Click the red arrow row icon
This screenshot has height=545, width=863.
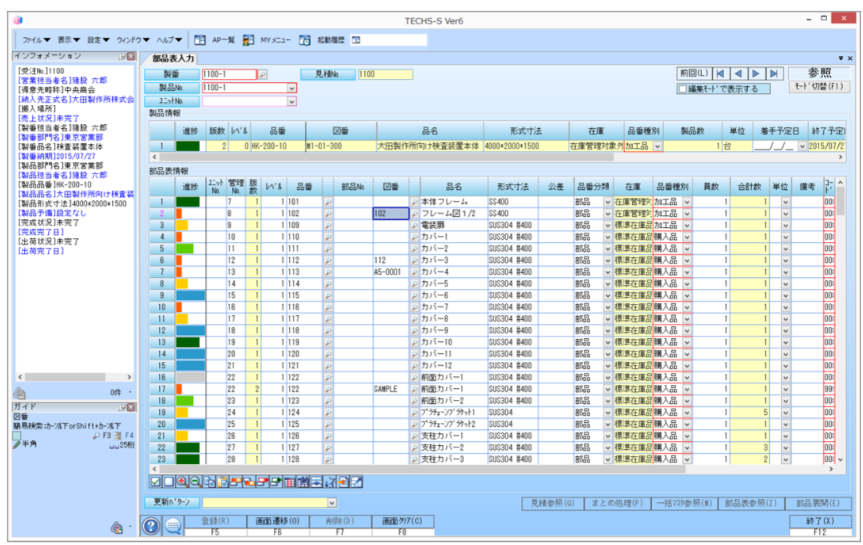click(x=263, y=482)
